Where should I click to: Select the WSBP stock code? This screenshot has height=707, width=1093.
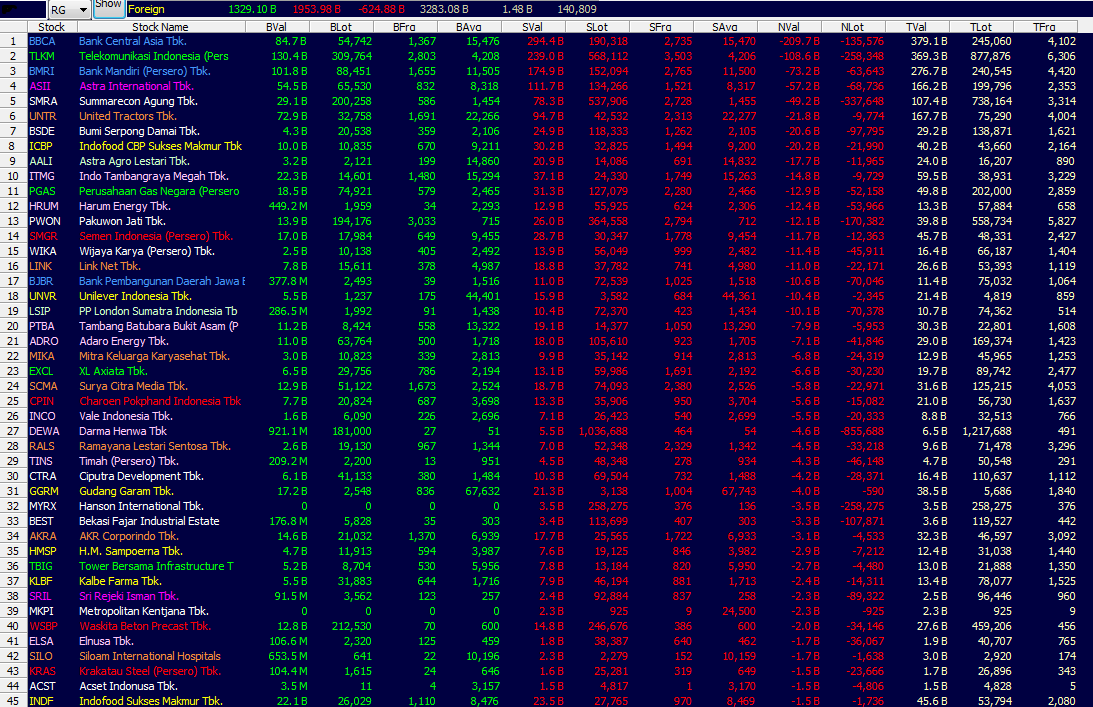[43, 626]
